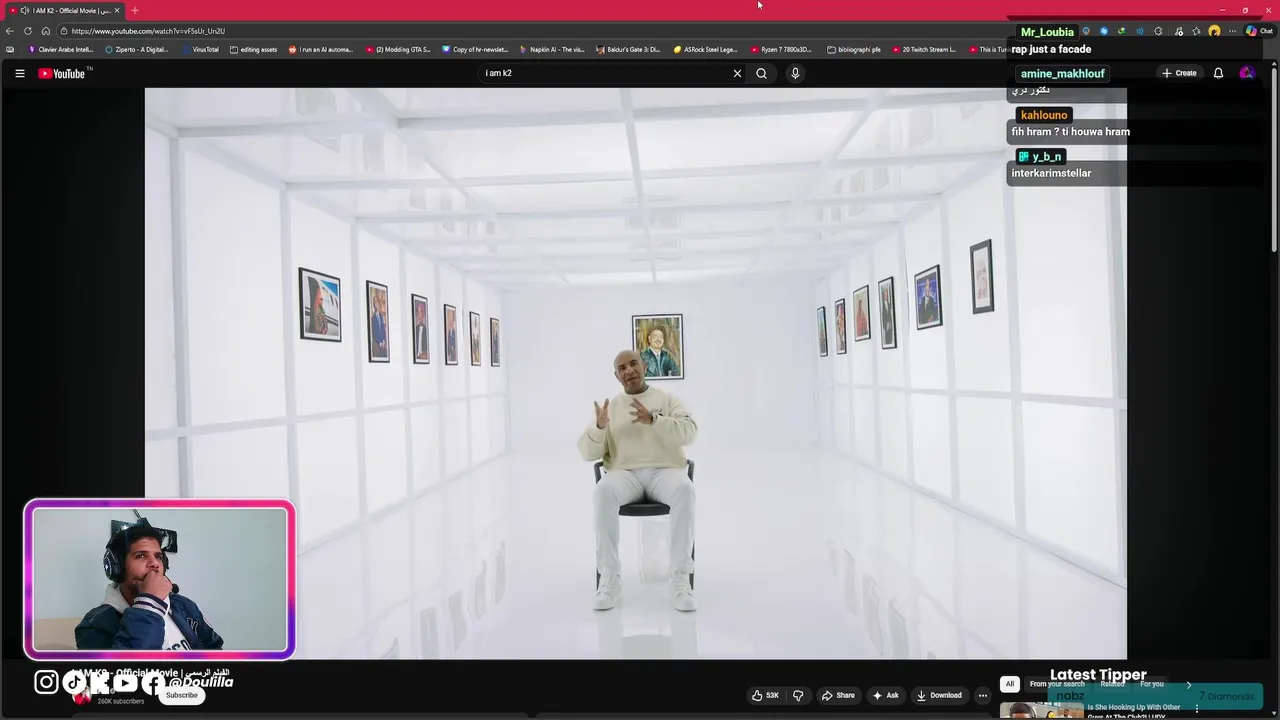This screenshot has height=720, width=1280.
Task: Select the All filter chip
Action: coord(1010,684)
